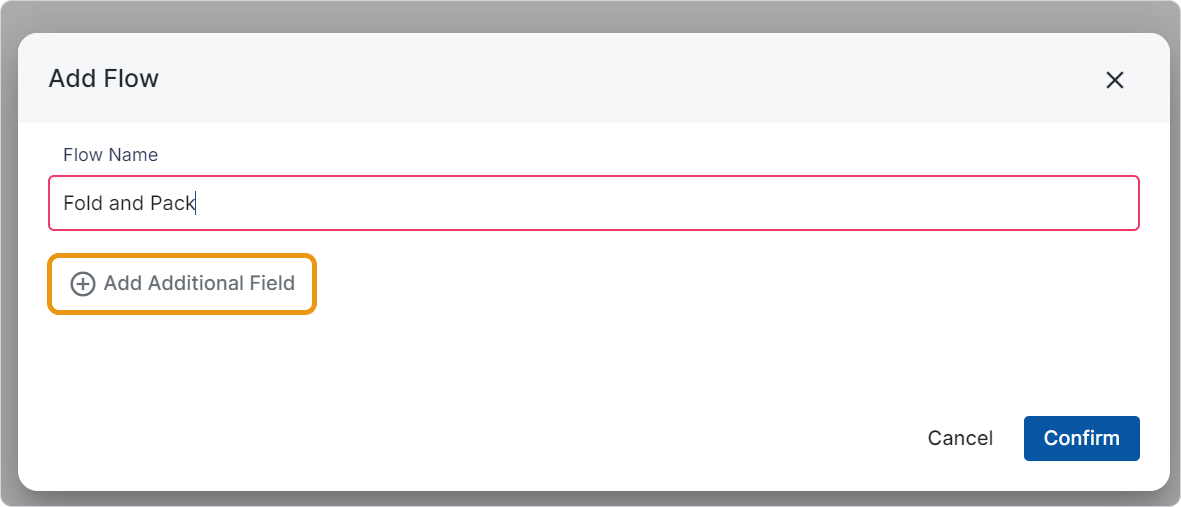Screen dimensions: 1181x507
Task: Click the word 'and' in Flow Name field
Action: 126,203
